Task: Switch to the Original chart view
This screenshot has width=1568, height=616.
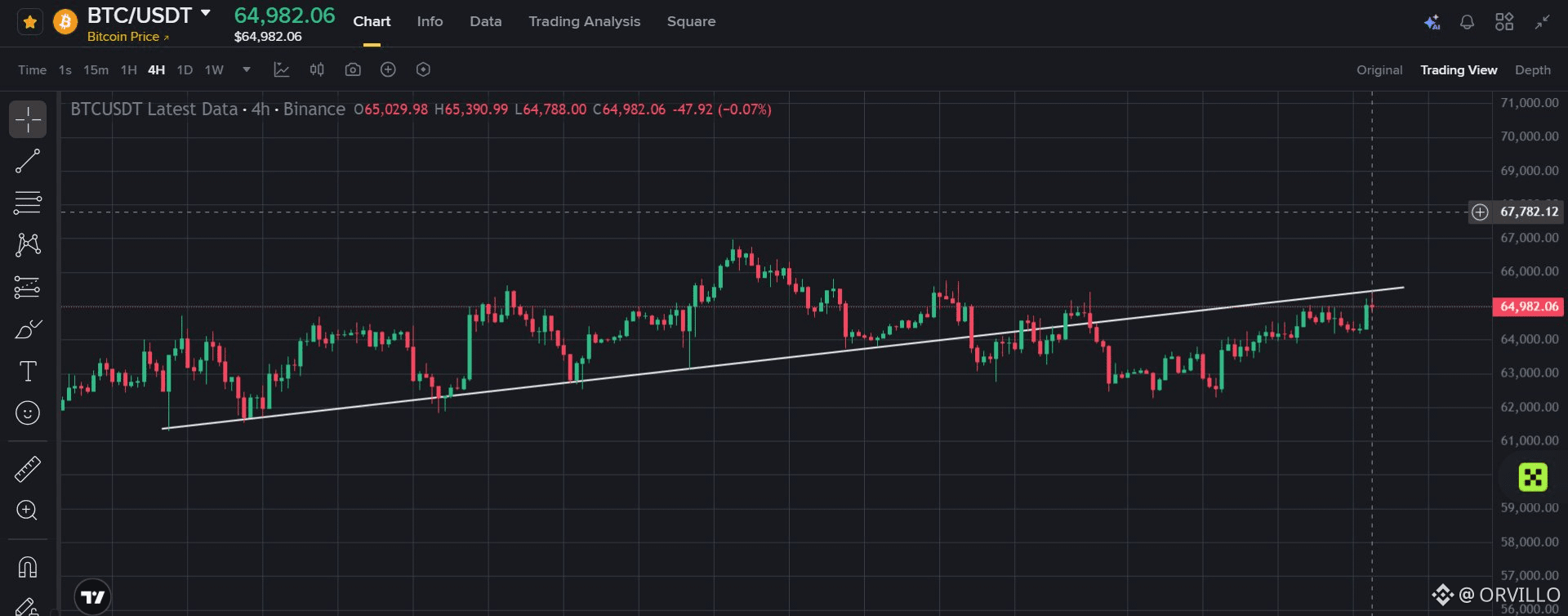Action: (1379, 70)
